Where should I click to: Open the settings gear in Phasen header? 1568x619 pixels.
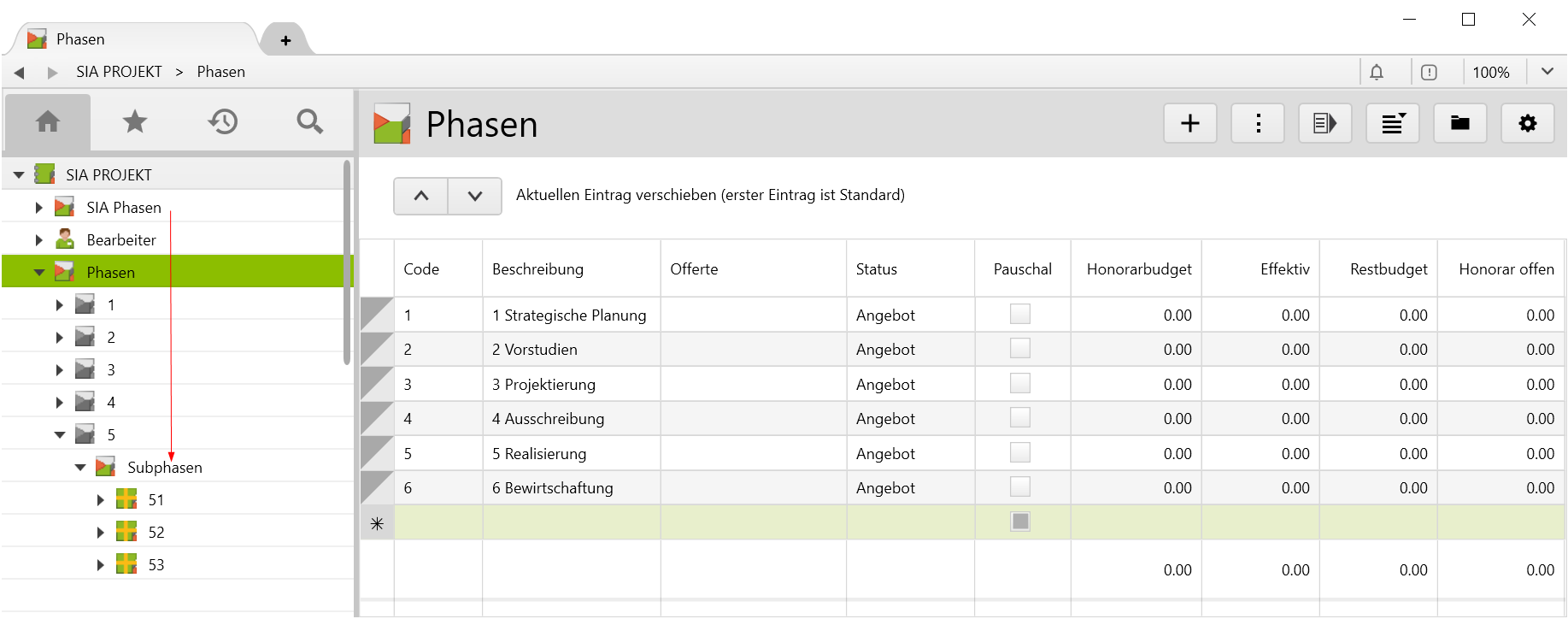click(1527, 124)
